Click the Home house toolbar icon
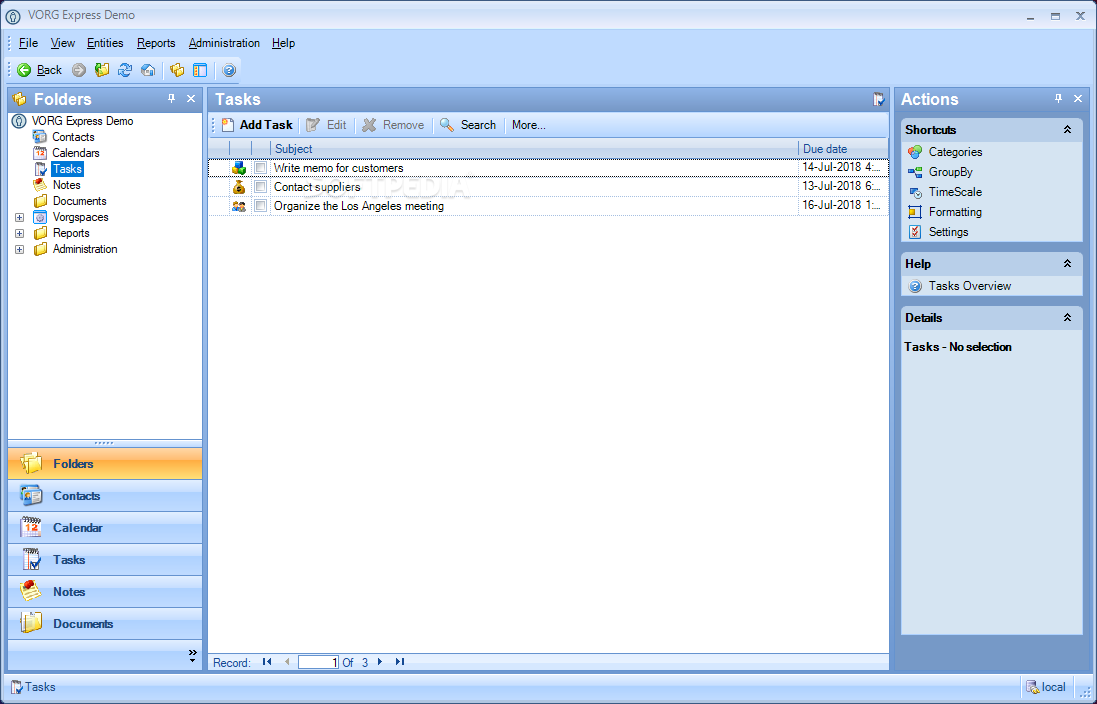 click(x=148, y=70)
